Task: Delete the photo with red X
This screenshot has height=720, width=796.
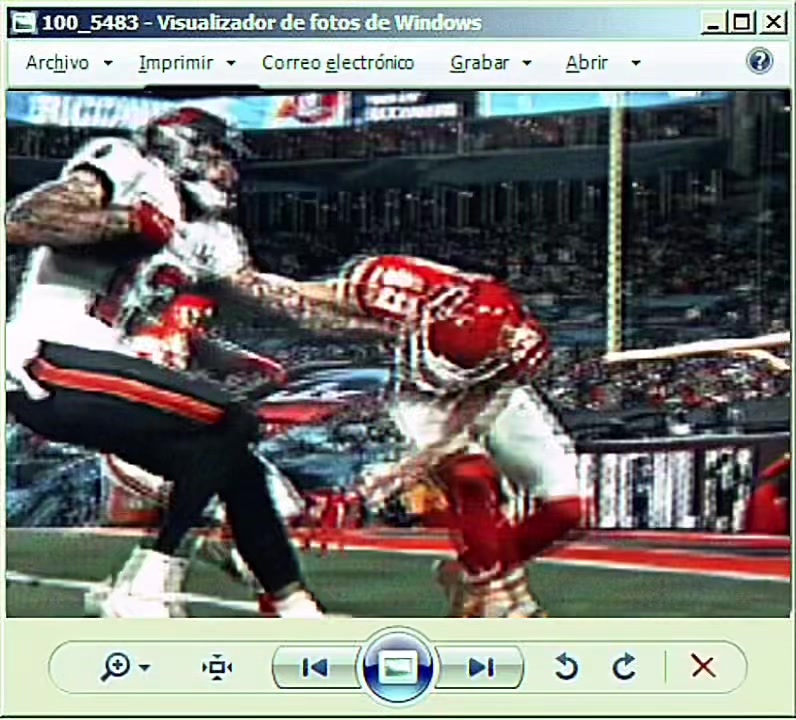Action: pyautogui.click(x=703, y=666)
